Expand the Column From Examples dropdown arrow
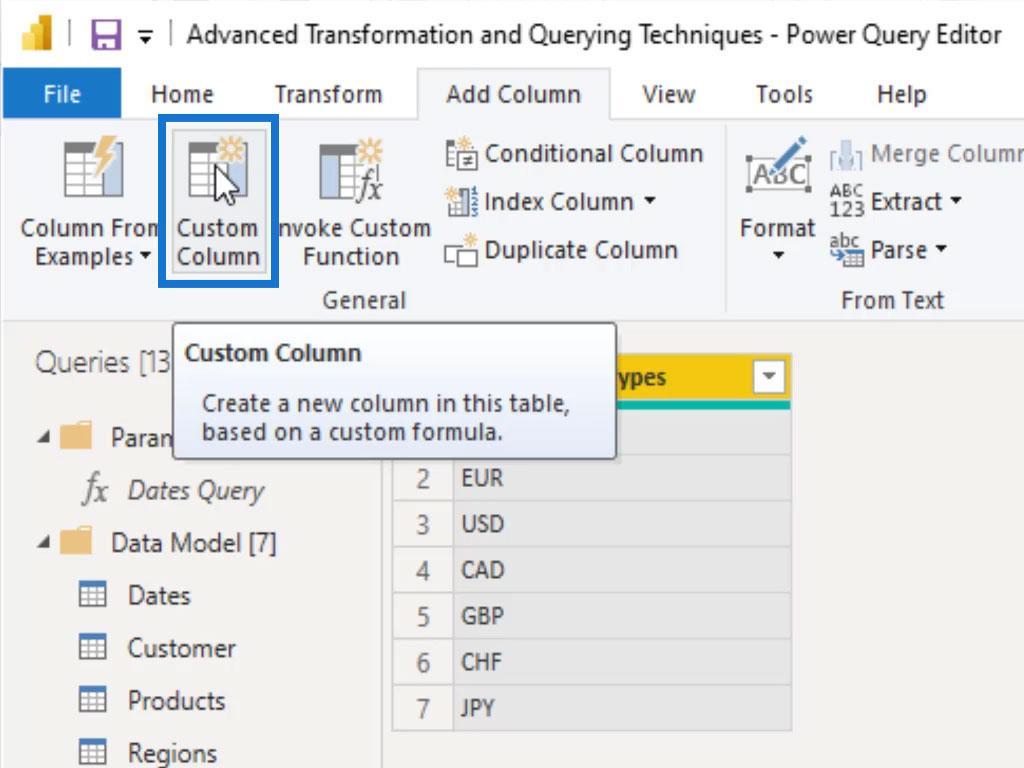Viewport: 1024px width, 768px height. click(146, 256)
